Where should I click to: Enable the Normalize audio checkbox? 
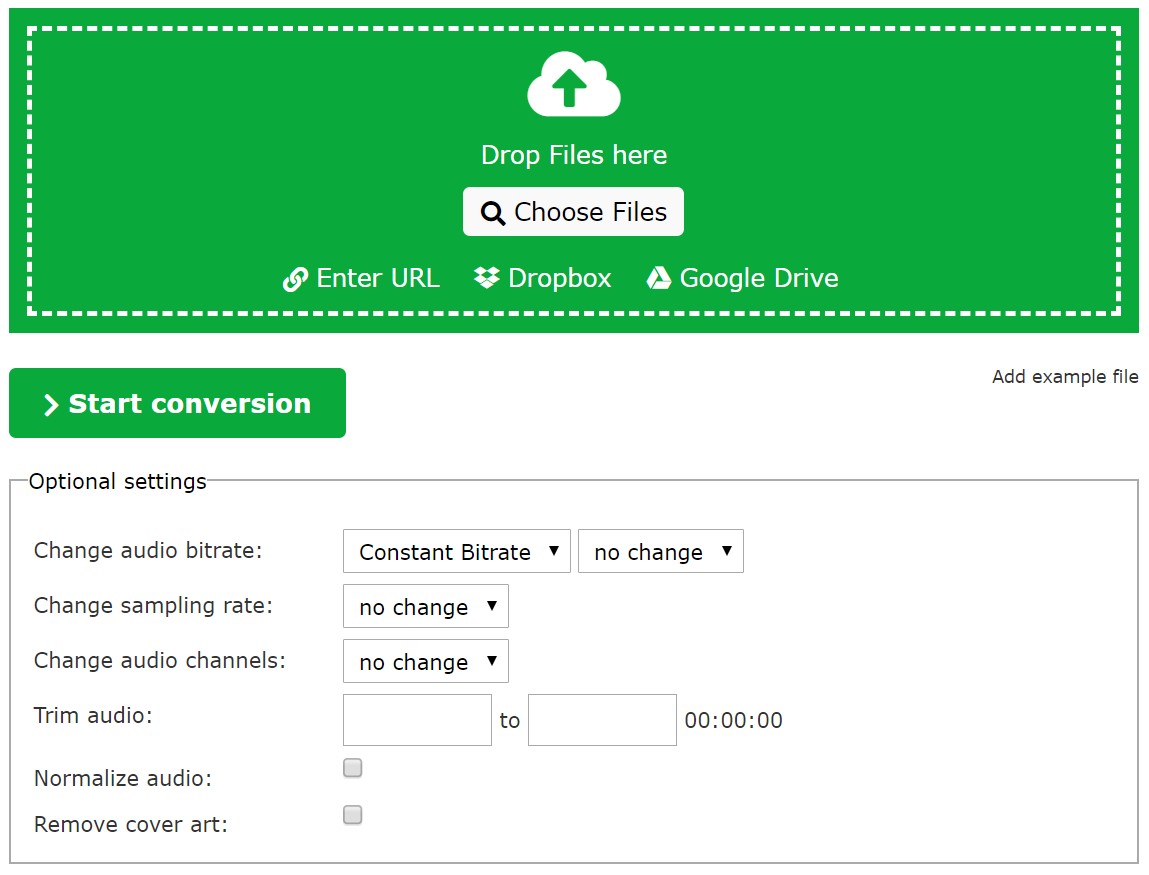click(x=352, y=768)
